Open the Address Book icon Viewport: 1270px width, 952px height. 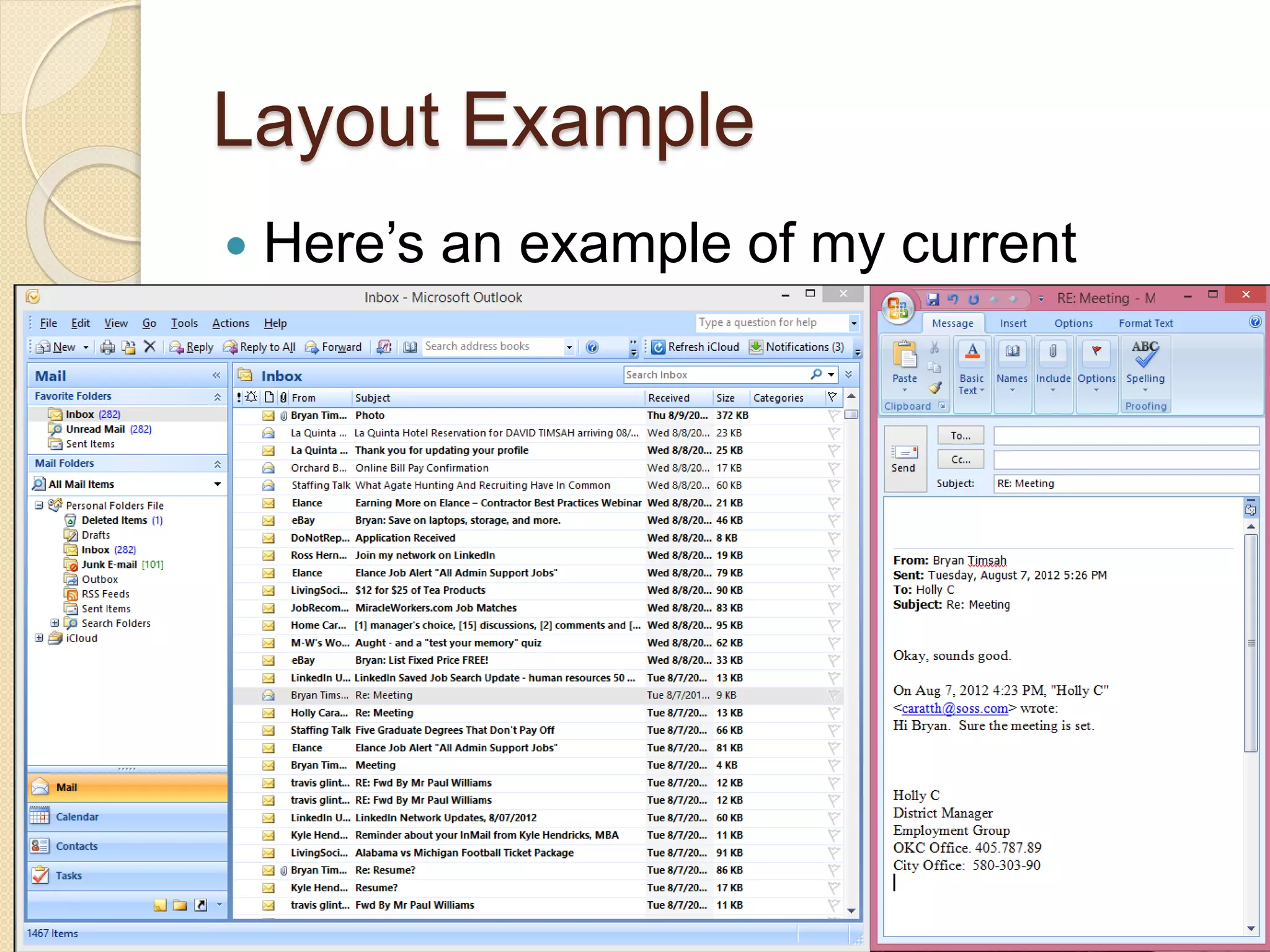pos(410,347)
